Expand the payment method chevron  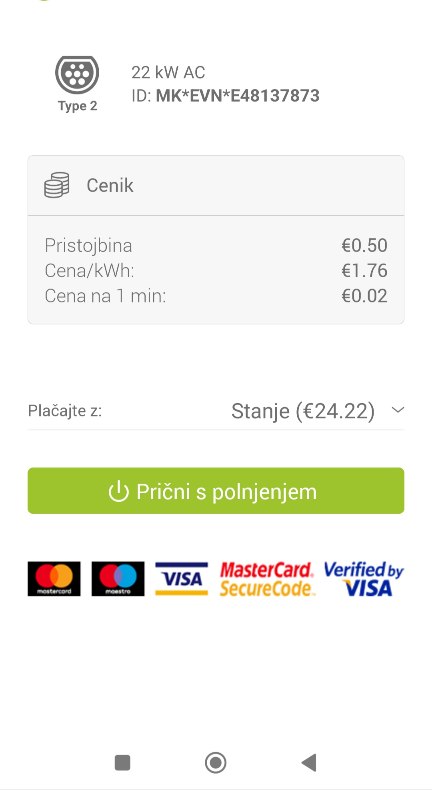tap(398, 410)
